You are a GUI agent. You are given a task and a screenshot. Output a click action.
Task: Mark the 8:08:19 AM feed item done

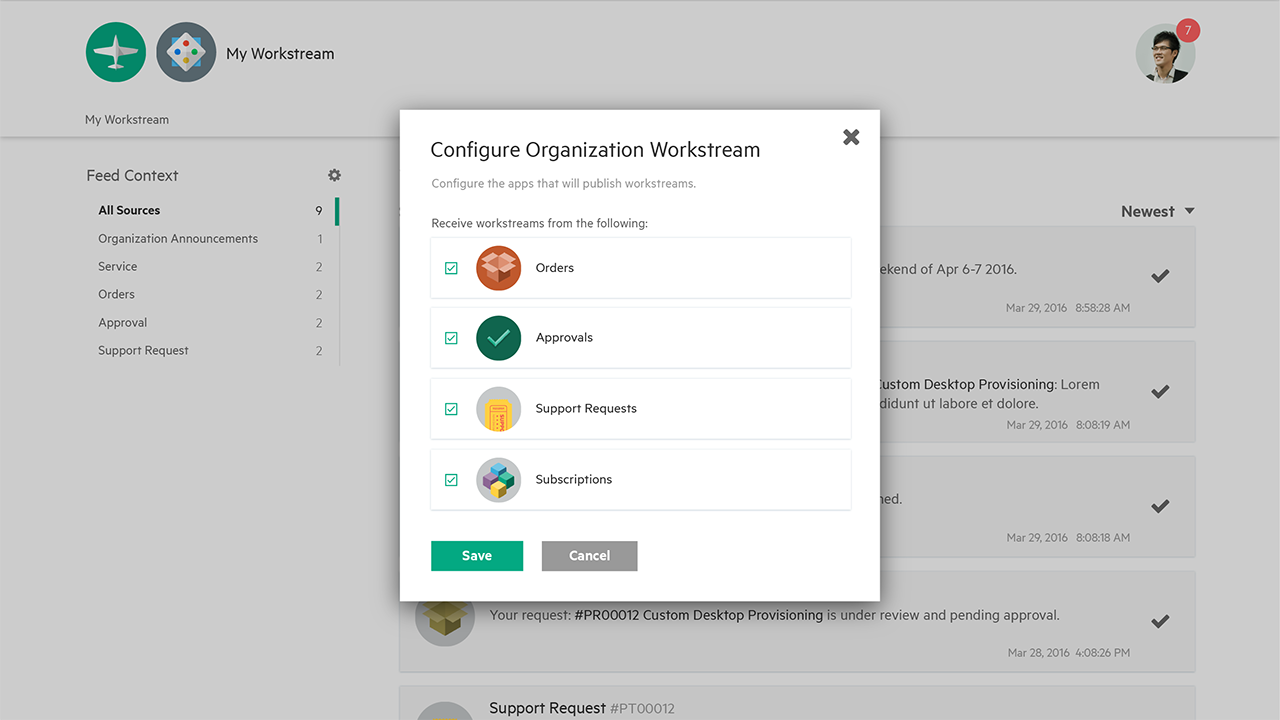1160,391
